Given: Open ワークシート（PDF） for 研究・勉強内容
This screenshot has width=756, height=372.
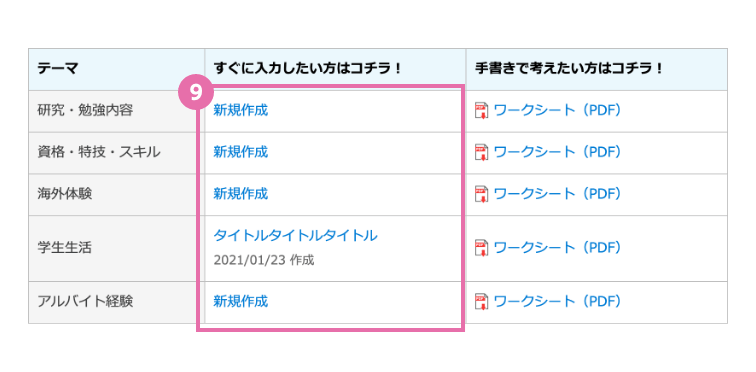Looking at the screenshot, I should (x=557, y=111).
